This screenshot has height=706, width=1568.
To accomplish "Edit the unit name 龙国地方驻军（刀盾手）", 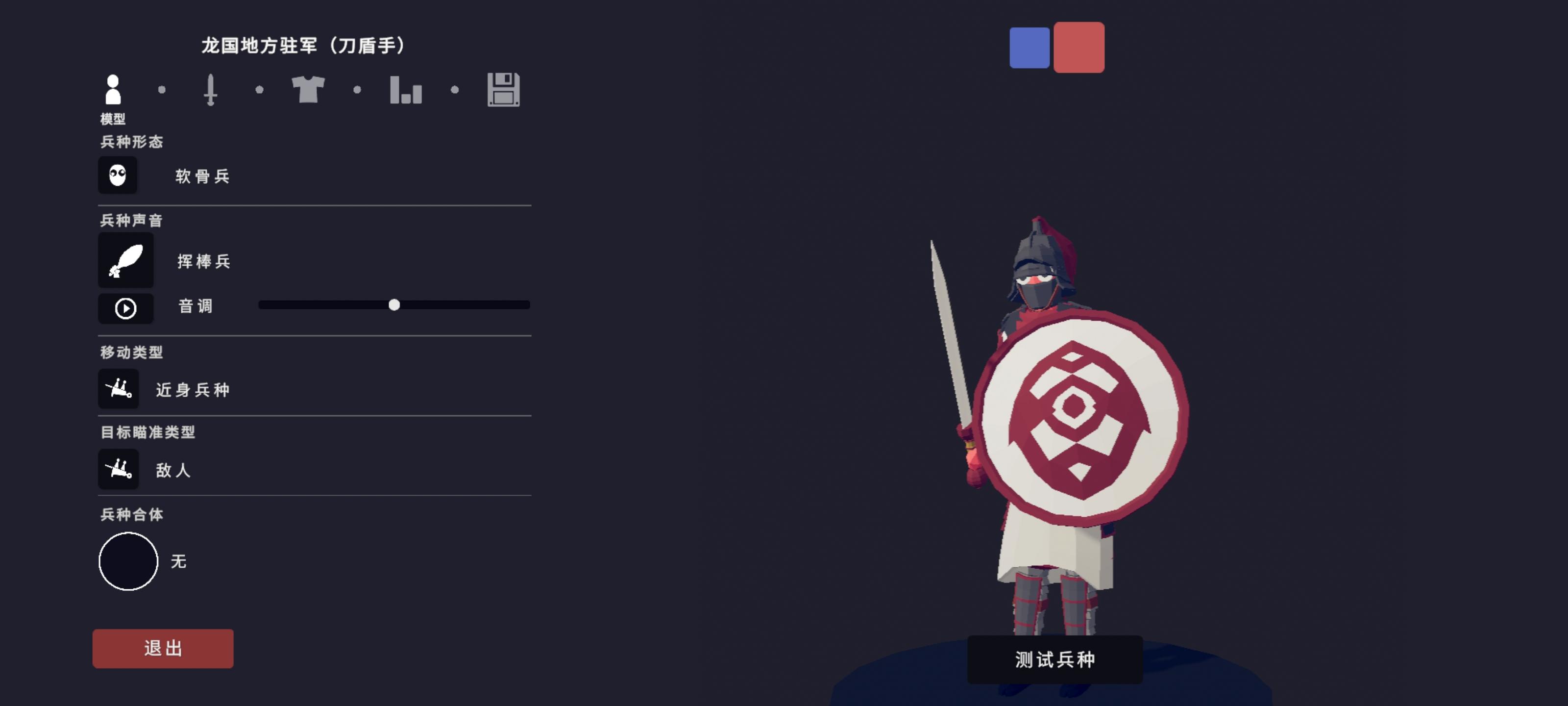I will click(x=303, y=46).
